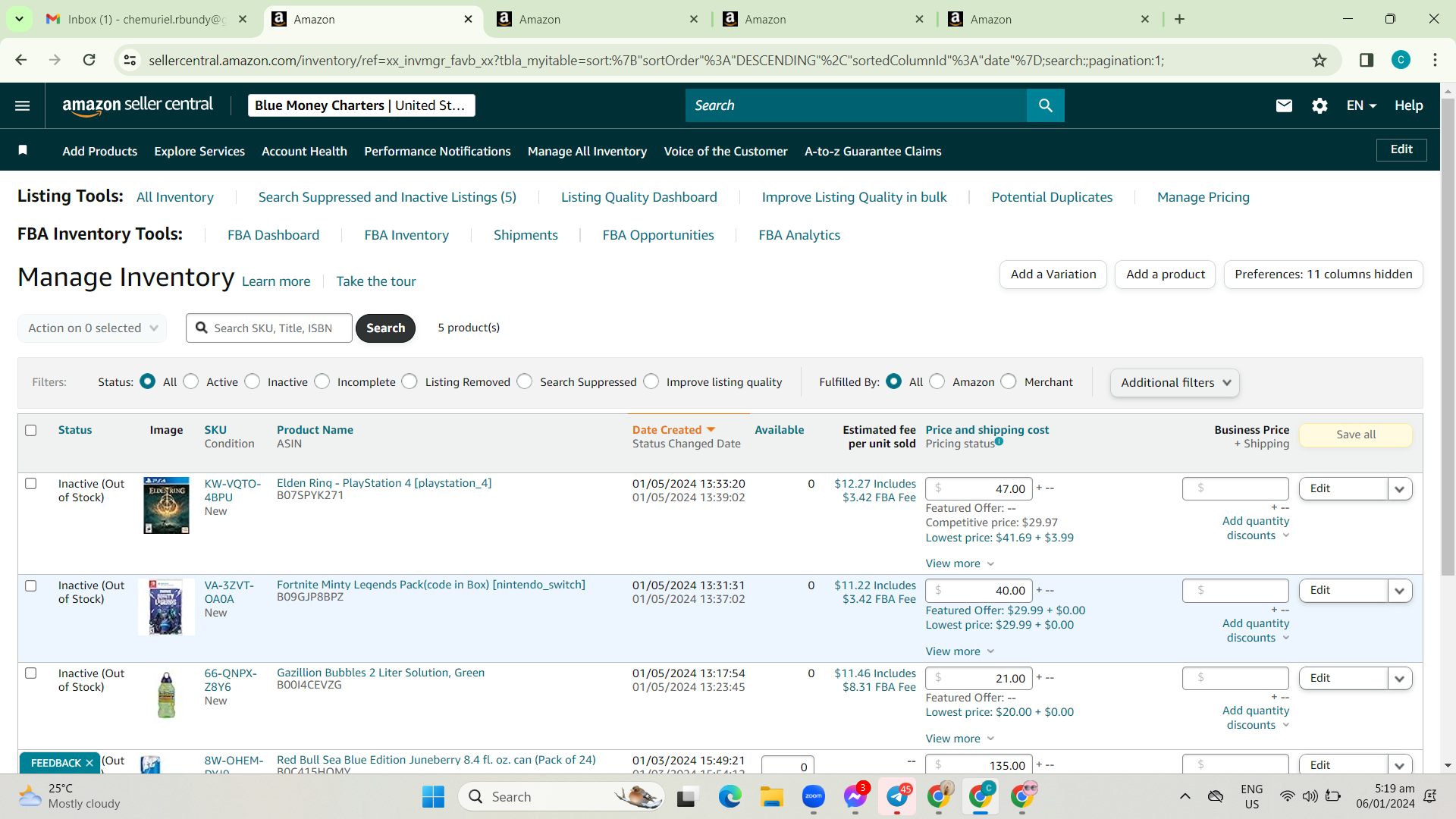Open the Chrome profile avatar
Image resolution: width=1456 pixels, height=819 pixels.
coord(1401,60)
